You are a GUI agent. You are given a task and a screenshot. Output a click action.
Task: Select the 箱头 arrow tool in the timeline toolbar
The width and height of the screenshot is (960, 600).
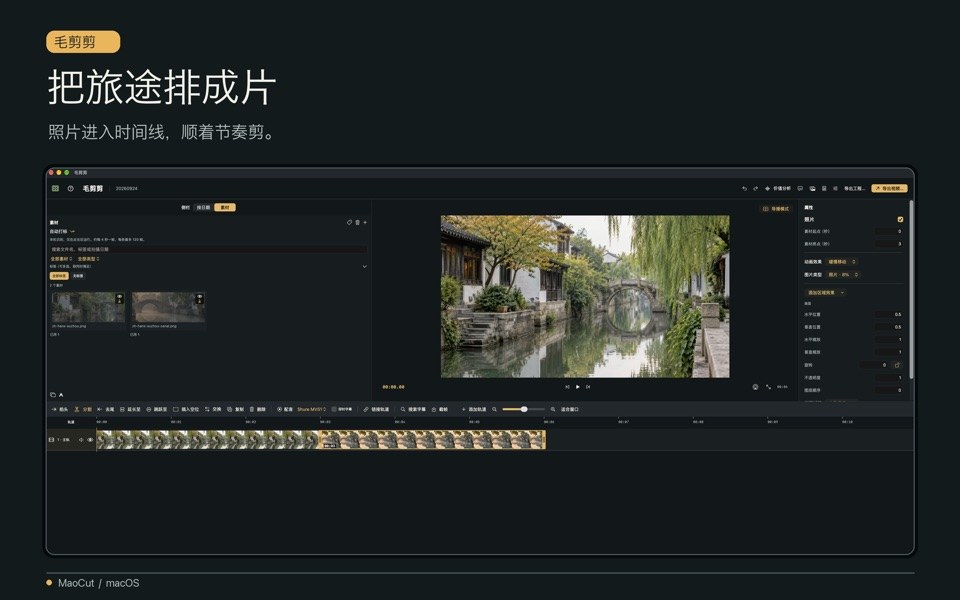click(59, 409)
